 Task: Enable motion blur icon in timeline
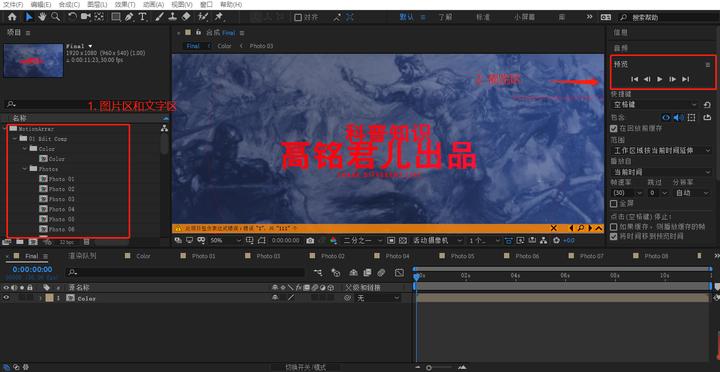(381, 273)
